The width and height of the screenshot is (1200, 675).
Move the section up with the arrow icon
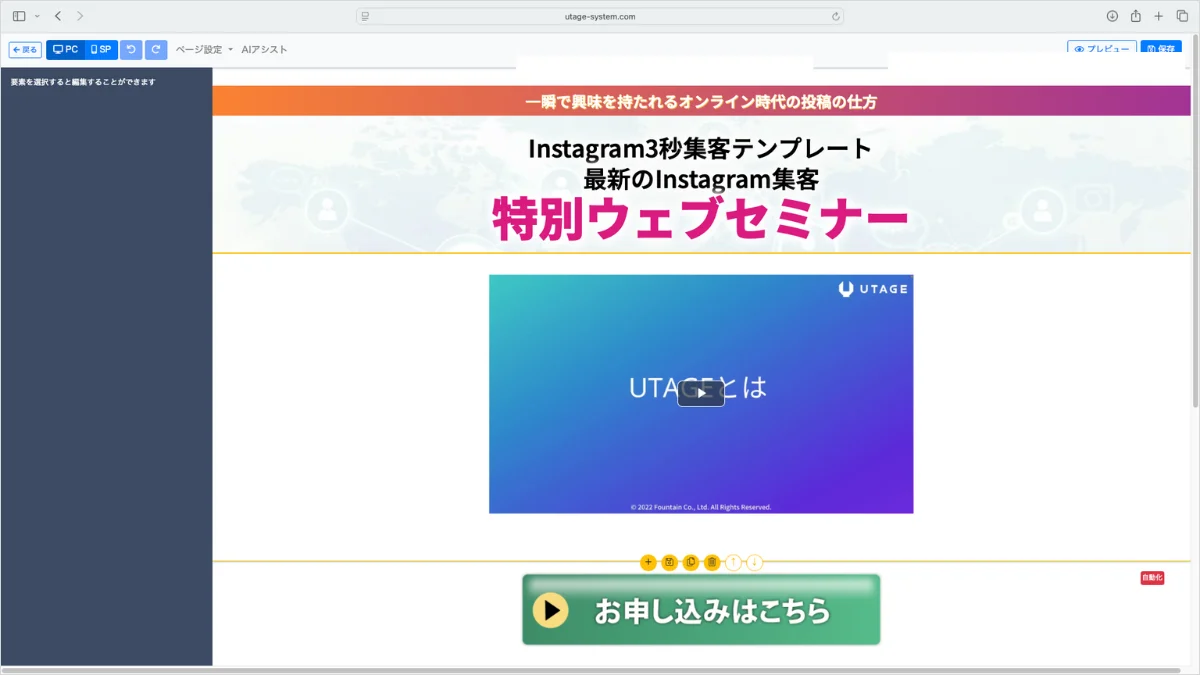click(x=733, y=563)
